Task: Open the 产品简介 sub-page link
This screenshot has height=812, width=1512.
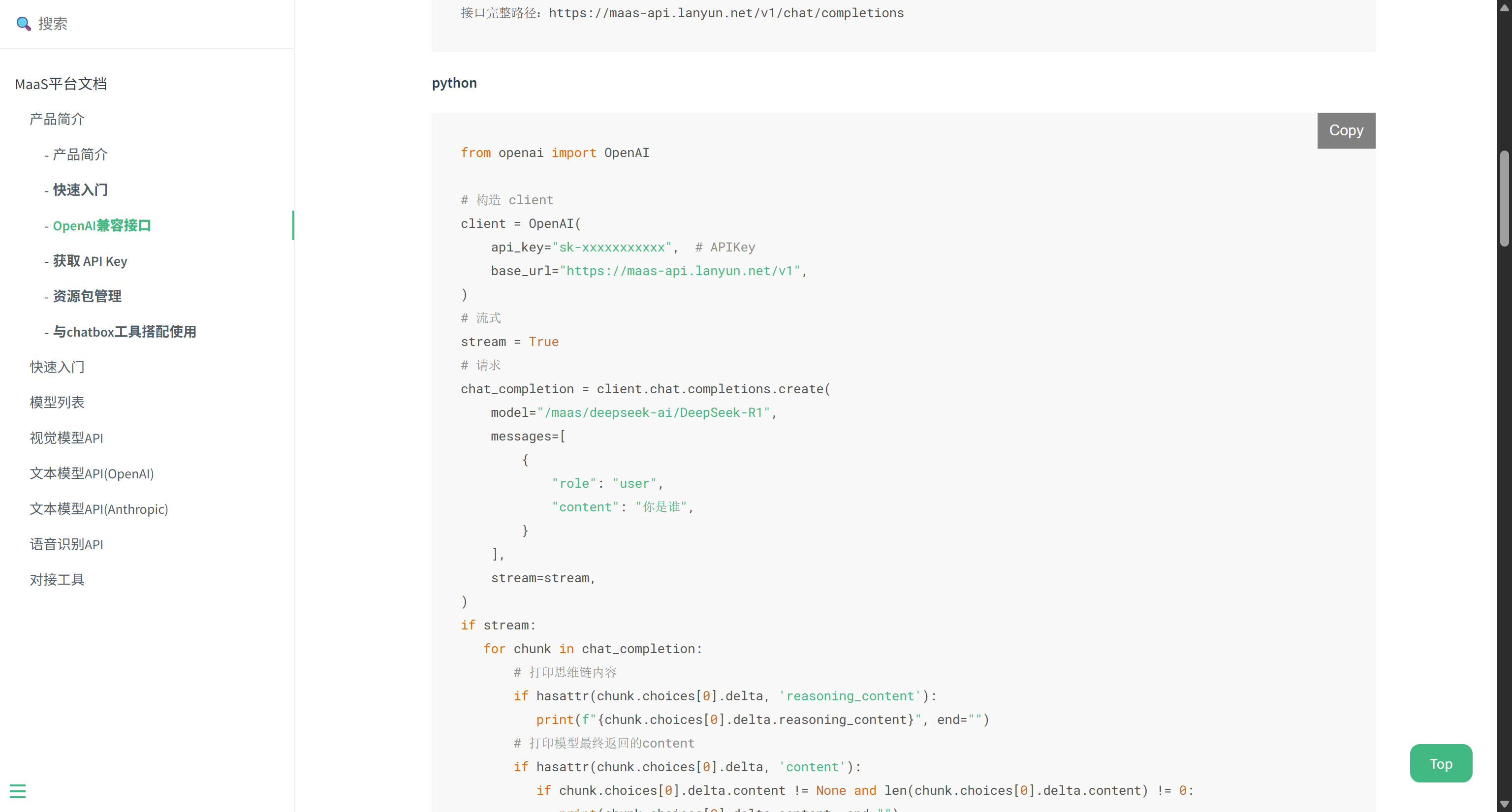Action: (80, 155)
